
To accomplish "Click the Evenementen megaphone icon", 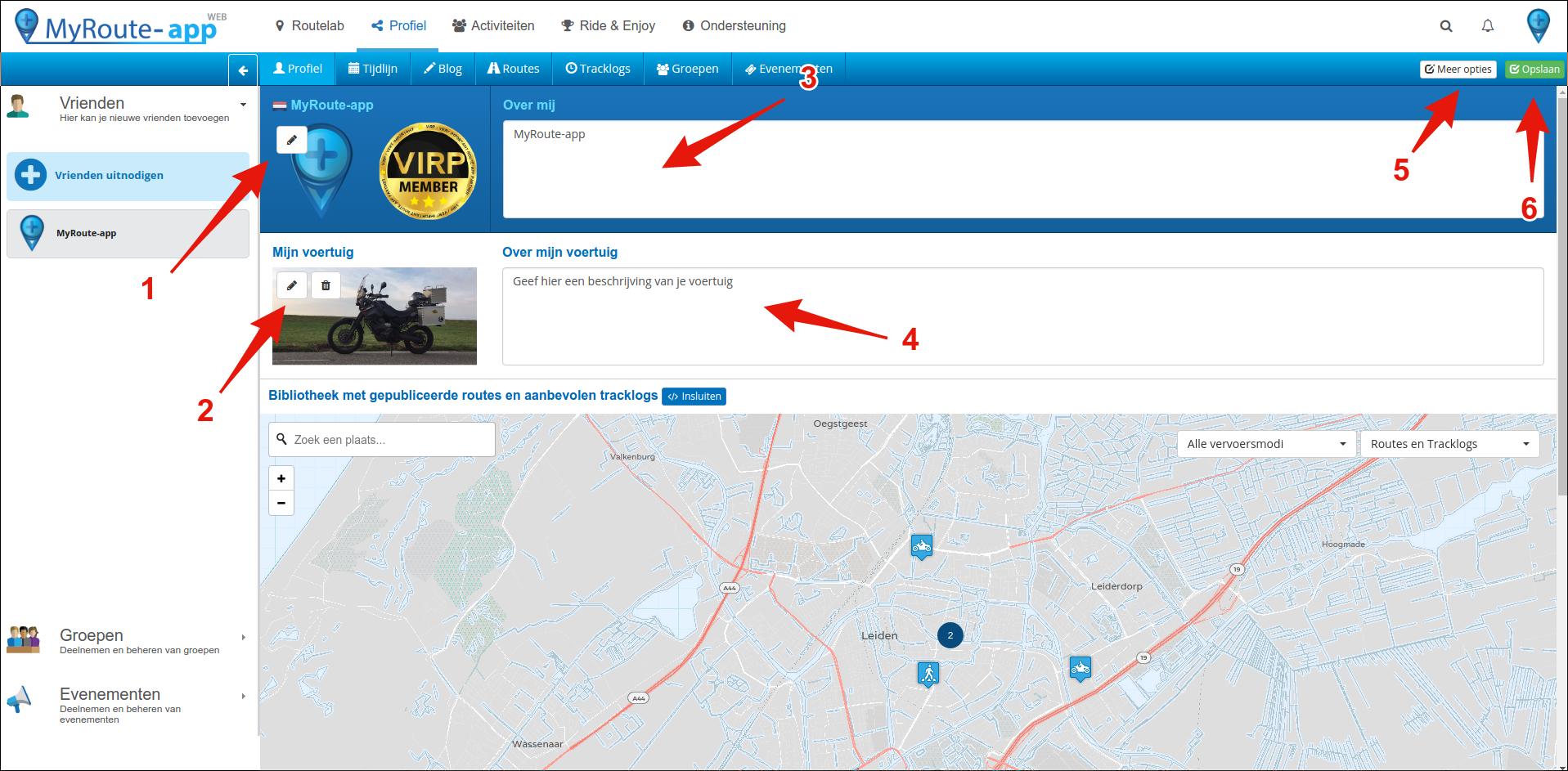I will click(x=19, y=699).
